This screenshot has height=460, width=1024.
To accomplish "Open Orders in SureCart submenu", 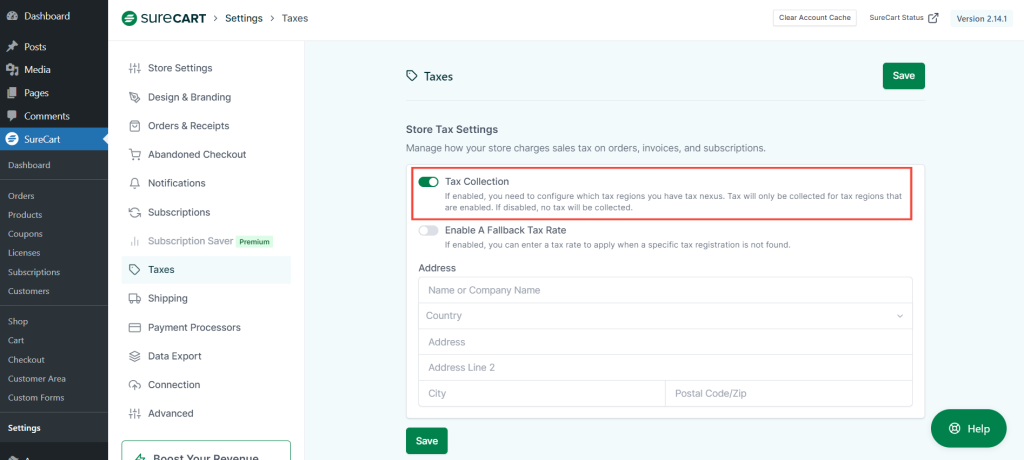I will (21, 196).
